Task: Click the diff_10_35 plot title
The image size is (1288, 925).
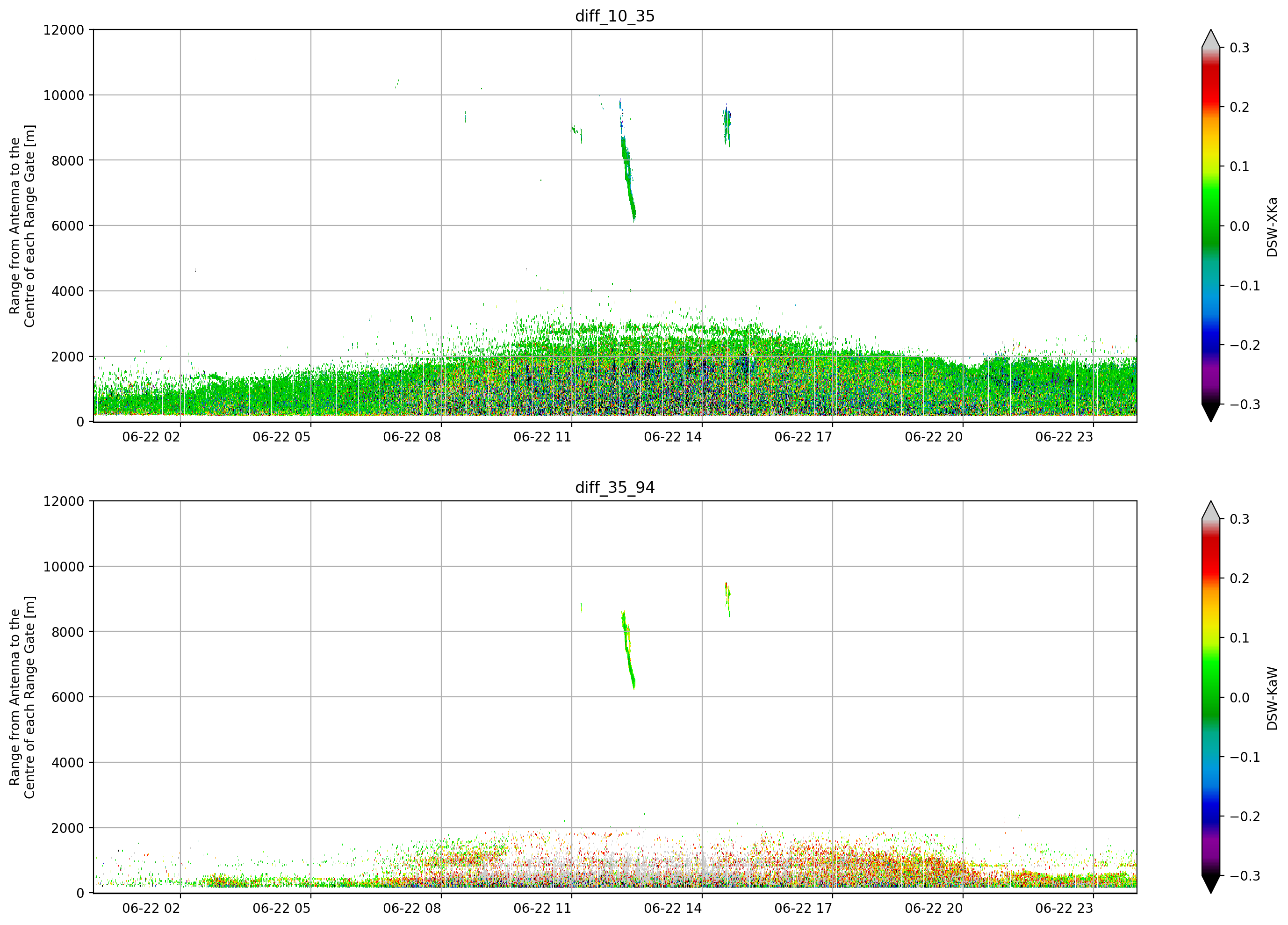Action: click(x=615, y=16)
